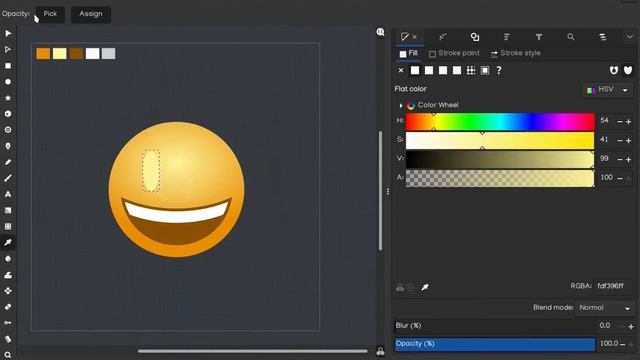Select the Pencil freehand tool
The image size is (640, 360).
(8, 162)
